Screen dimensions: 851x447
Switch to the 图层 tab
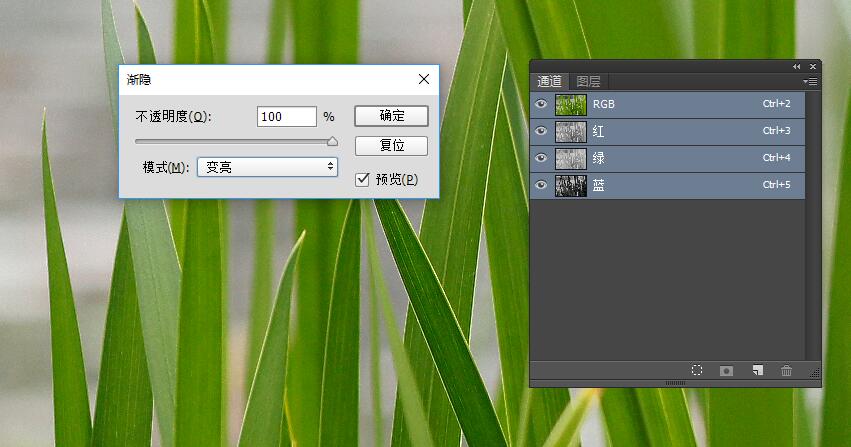[x=588, y=81]
